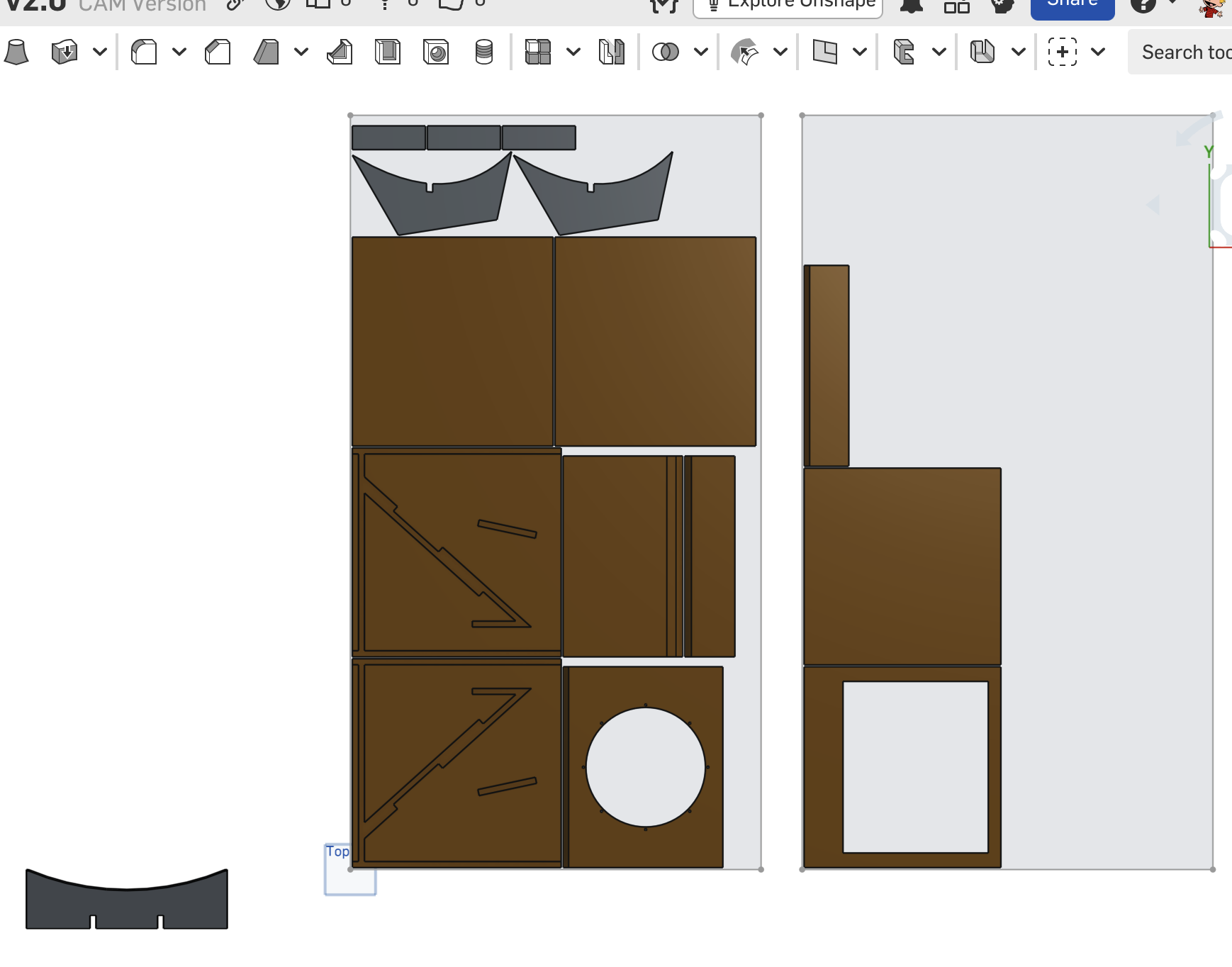The image size is (1232, 967).
Task: Open the Hole tool
Action: point(436,52)
